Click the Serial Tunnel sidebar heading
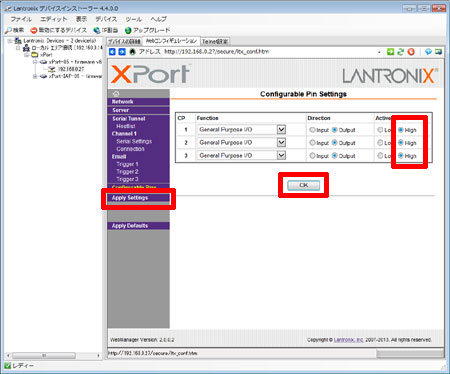This screenshot has height=374, width=450. click(x=129, y=119)
